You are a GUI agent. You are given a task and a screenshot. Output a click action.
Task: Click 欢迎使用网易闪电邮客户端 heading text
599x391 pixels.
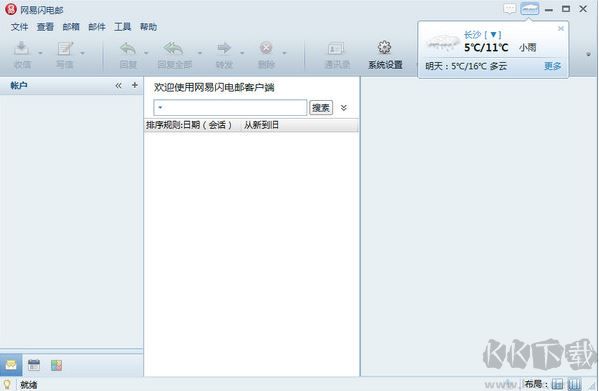coord(214,87)
